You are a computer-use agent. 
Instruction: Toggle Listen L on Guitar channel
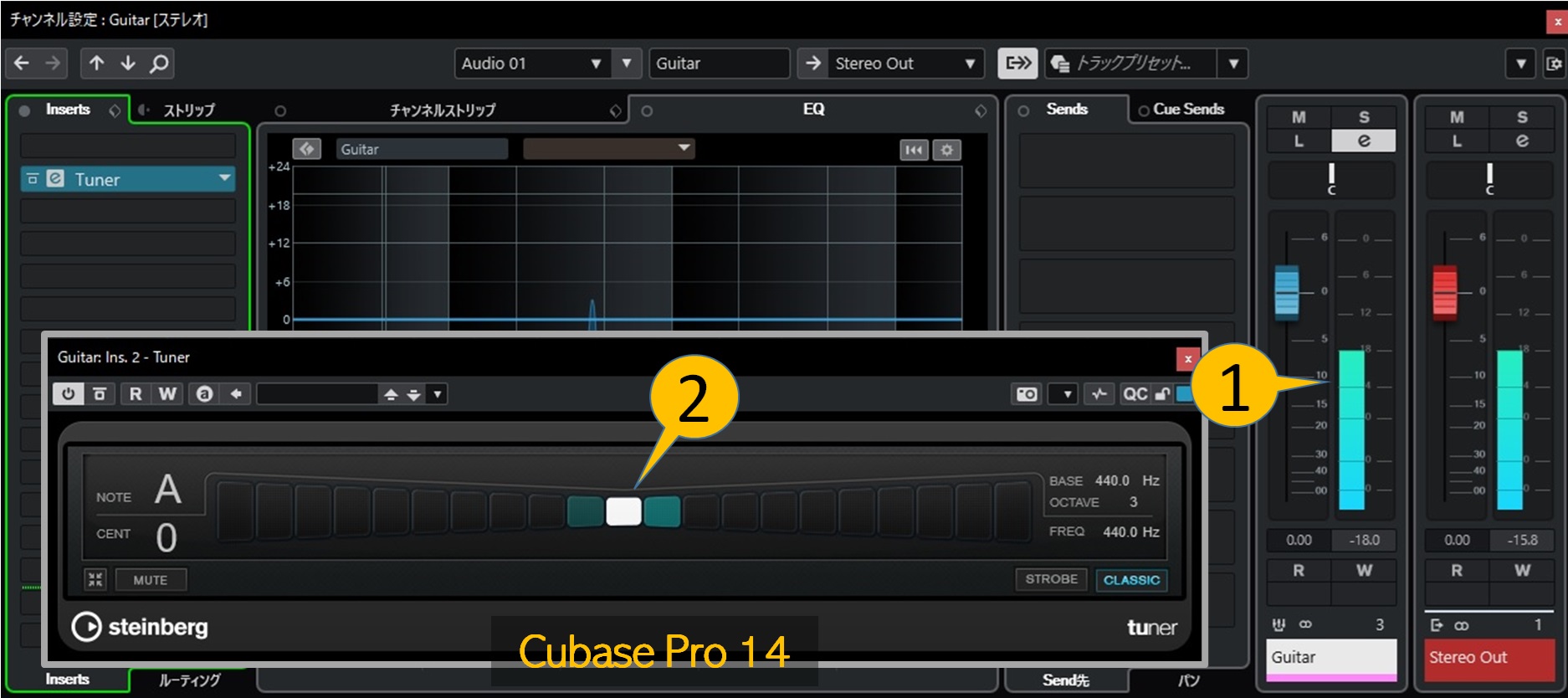1299,141
